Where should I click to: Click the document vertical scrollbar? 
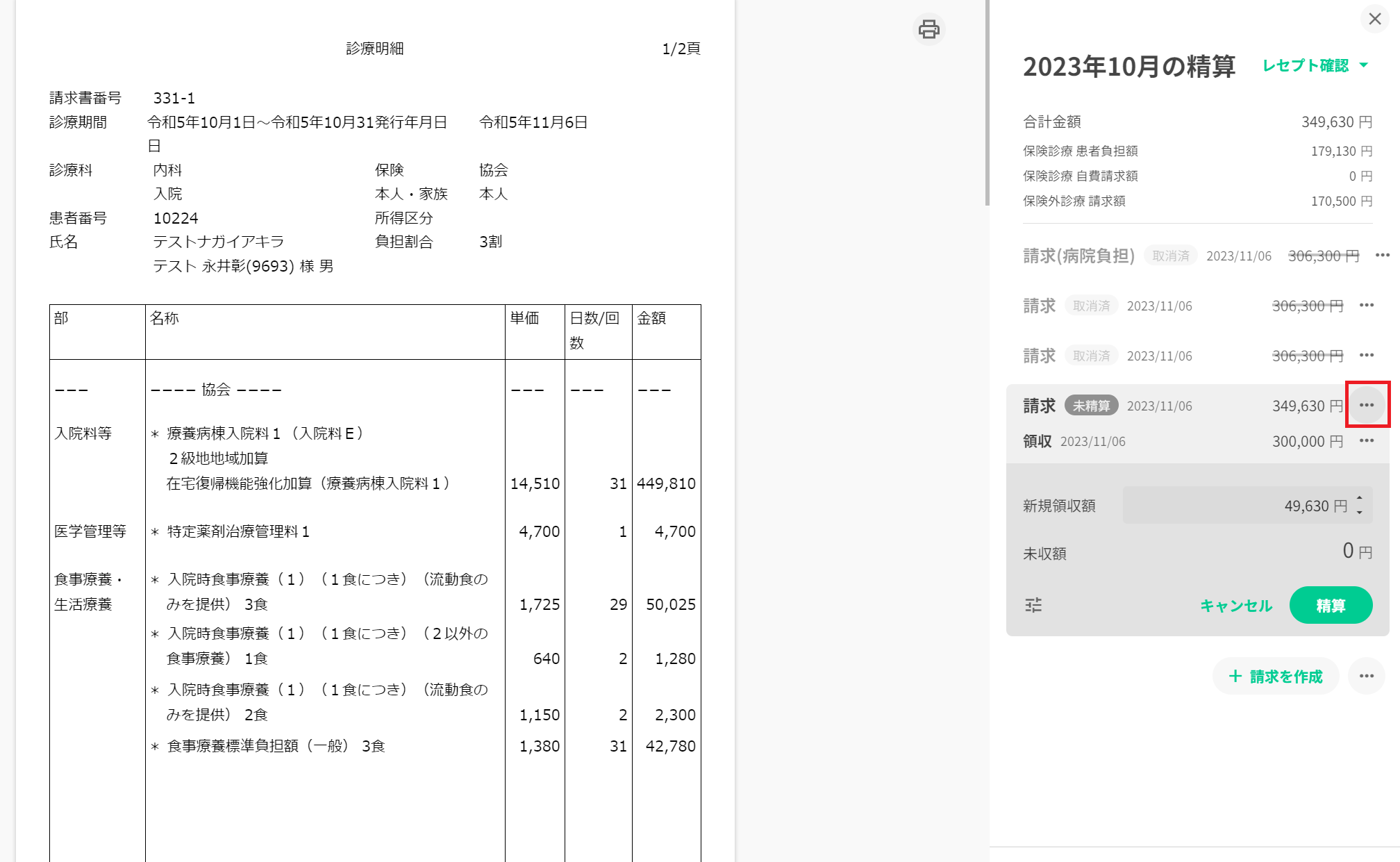pos(987,104)
